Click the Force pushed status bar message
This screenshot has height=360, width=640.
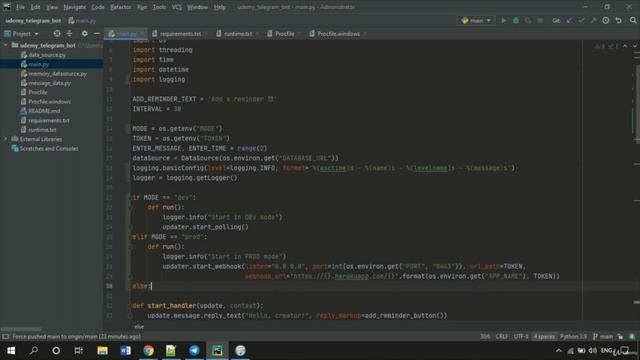point(76,337)
